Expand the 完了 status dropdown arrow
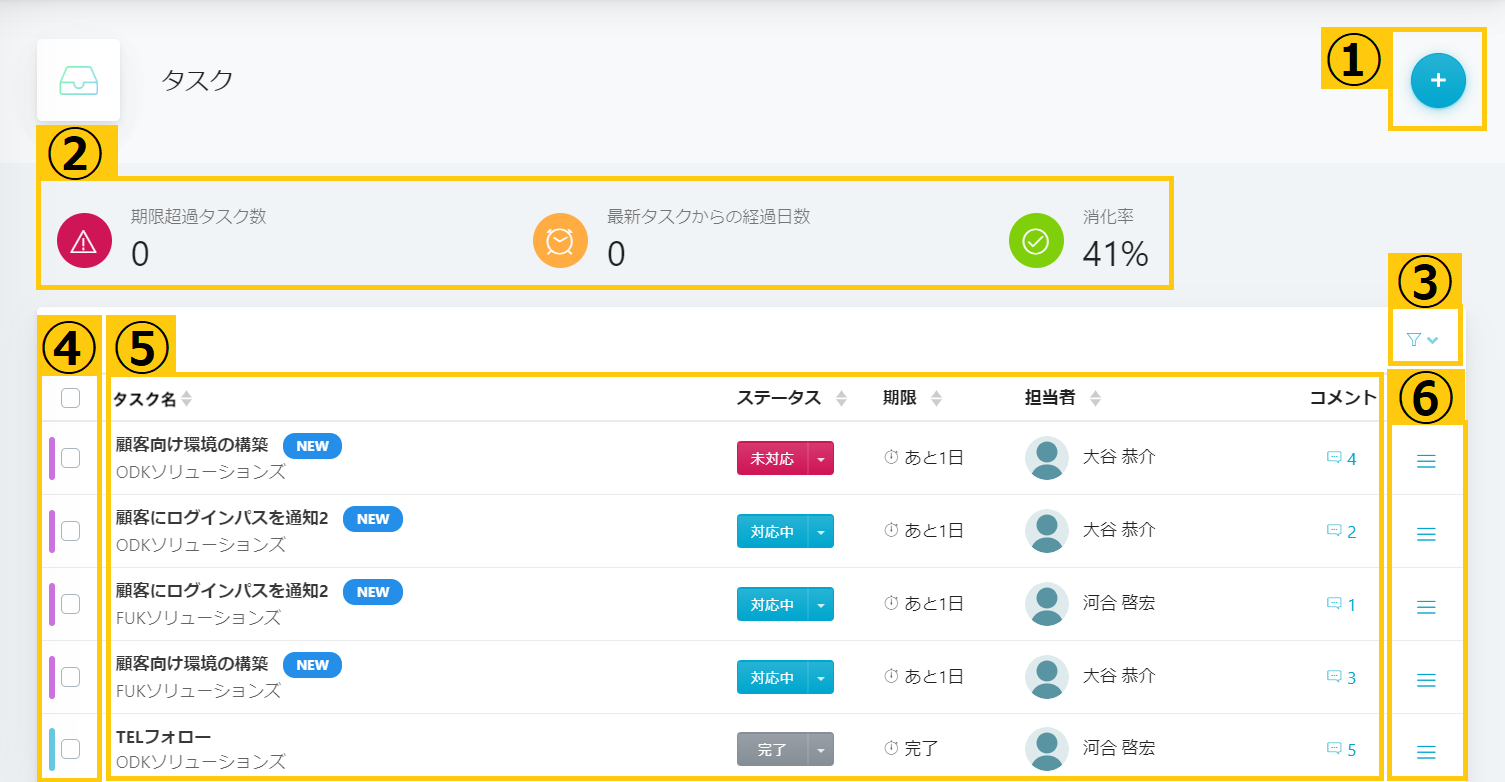Viewport: 1505px width, 782px height. (820, 749)
